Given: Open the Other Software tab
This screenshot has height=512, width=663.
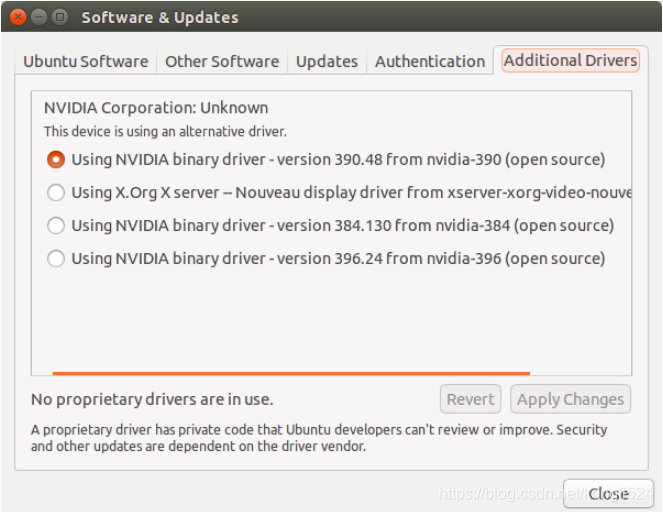Looking at the screenshot, I should 222,61.
